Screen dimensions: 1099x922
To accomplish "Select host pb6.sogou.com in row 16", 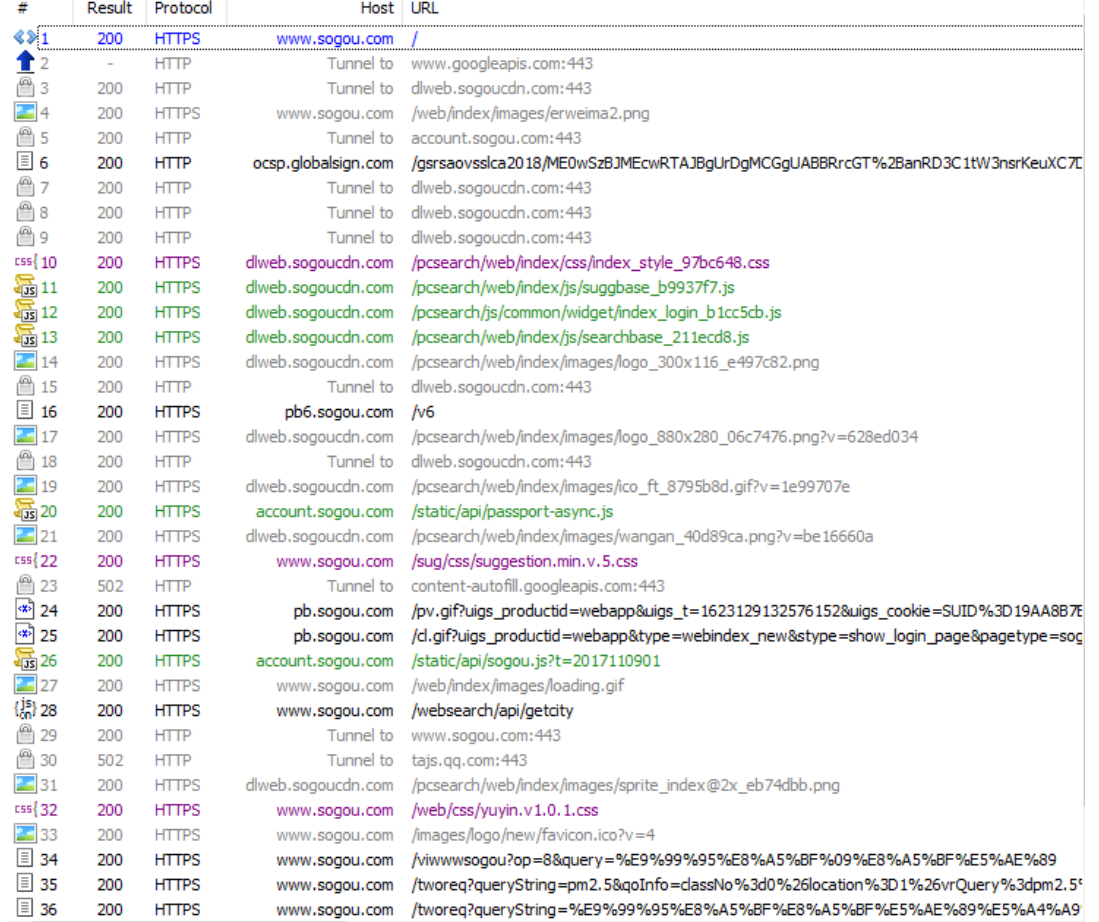I will tap(339, 412).
